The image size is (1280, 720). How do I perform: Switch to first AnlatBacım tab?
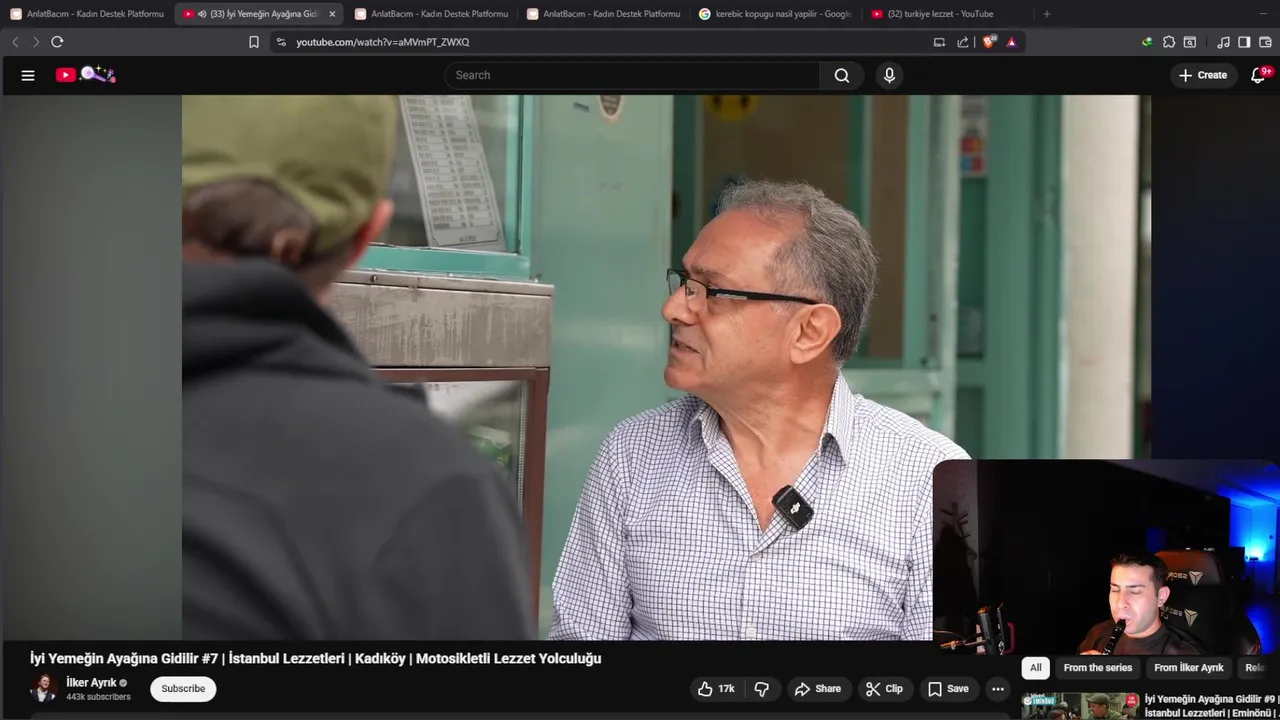(x=87, y=14)
